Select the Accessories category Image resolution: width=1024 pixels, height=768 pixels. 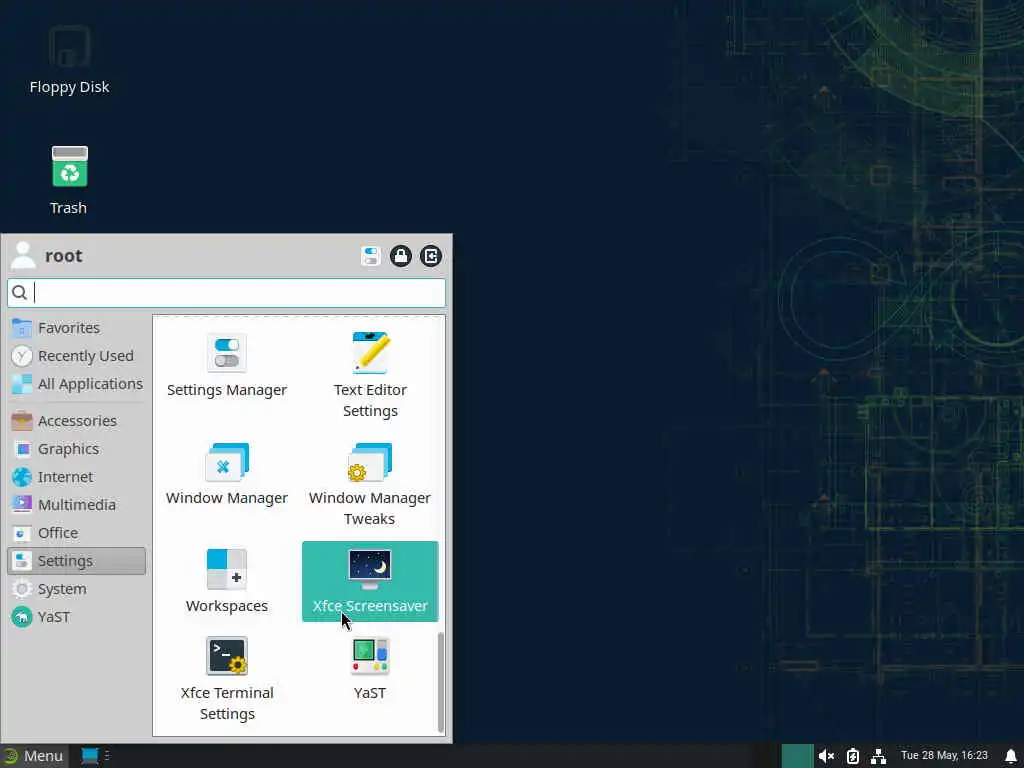[x=76, y=421]
